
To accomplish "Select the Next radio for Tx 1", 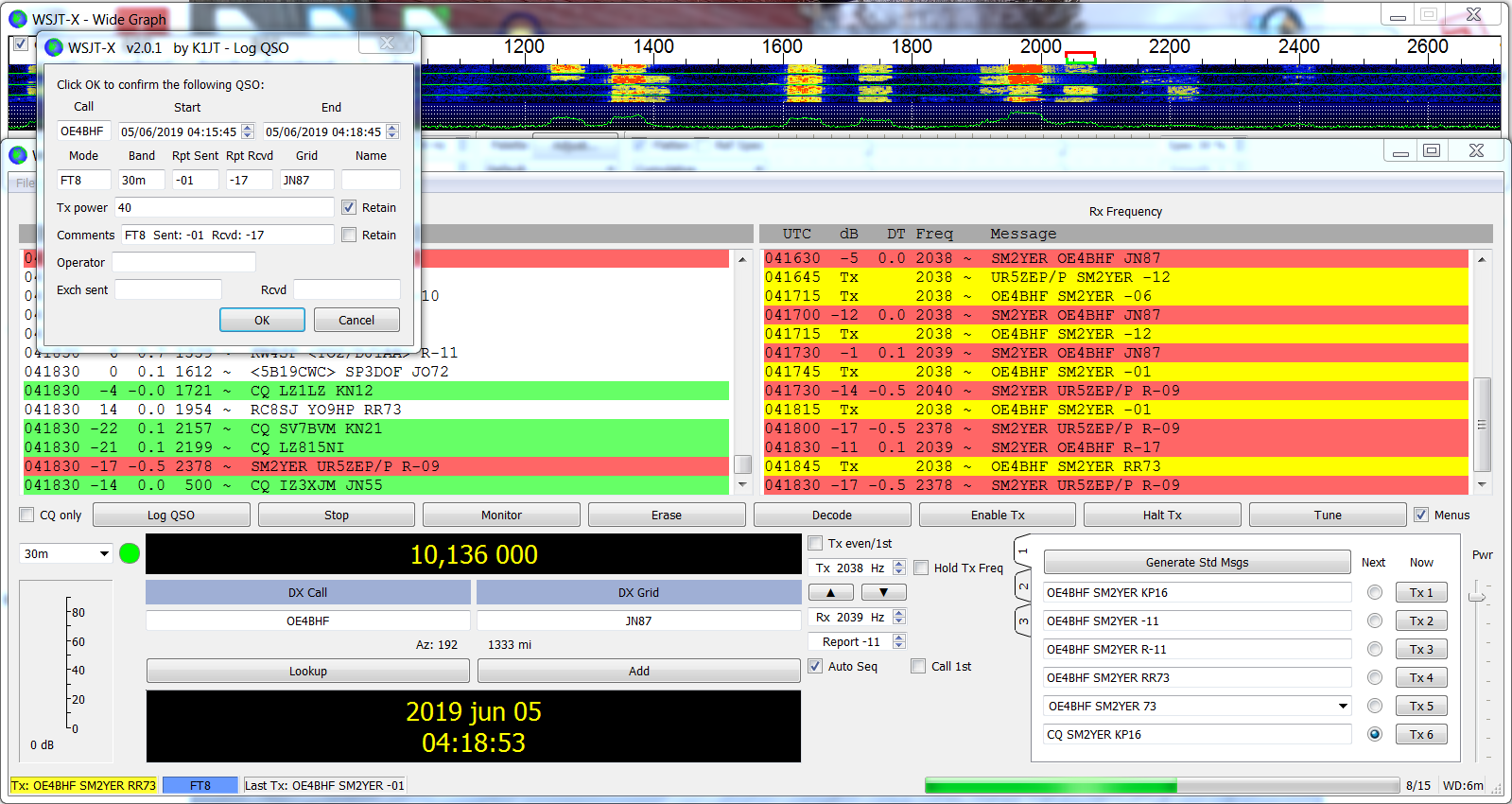I will tap(1375, 592).
